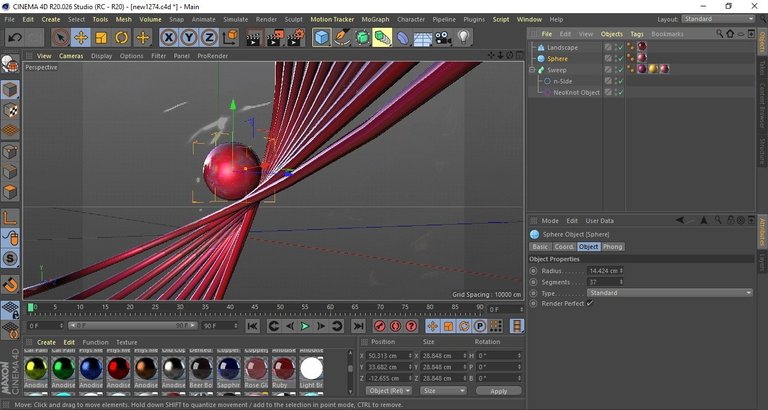Image resolution: width=768 pixels, height=410 pixels.
Task: Select the NeoKnot Object row
Action: click(576, 93)
